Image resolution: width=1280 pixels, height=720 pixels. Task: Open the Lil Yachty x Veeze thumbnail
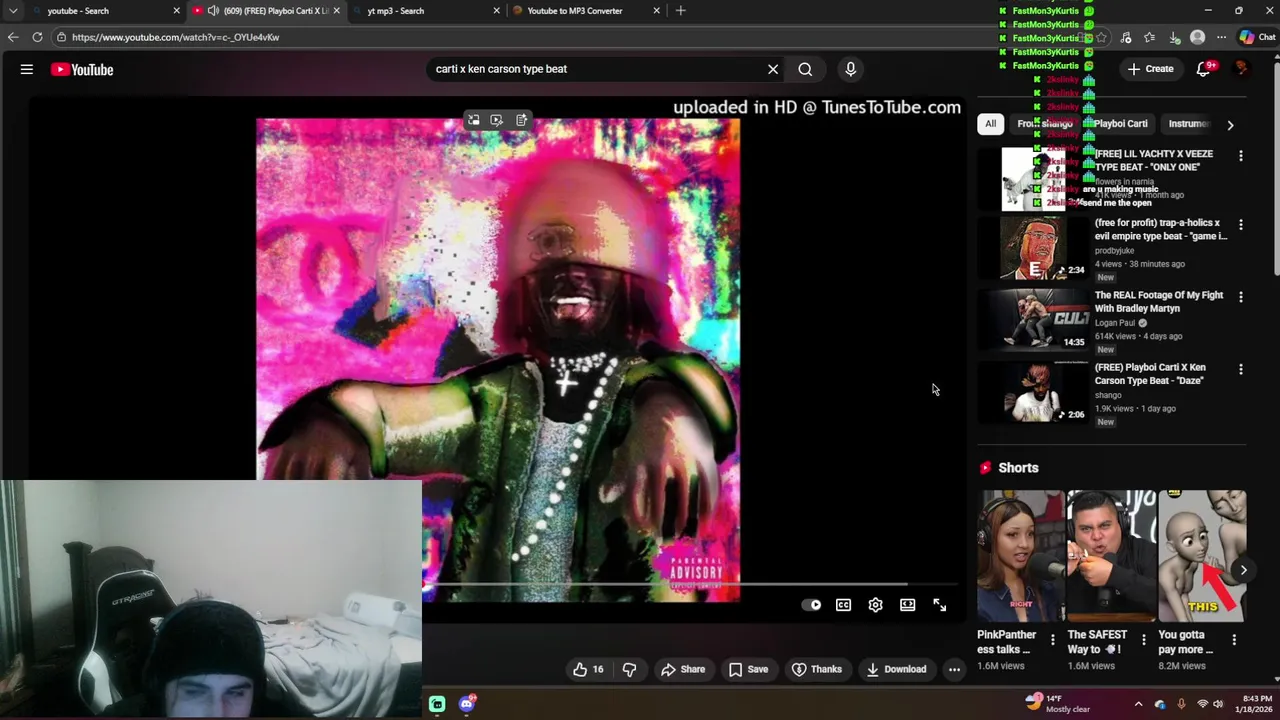coord(1033,179)
